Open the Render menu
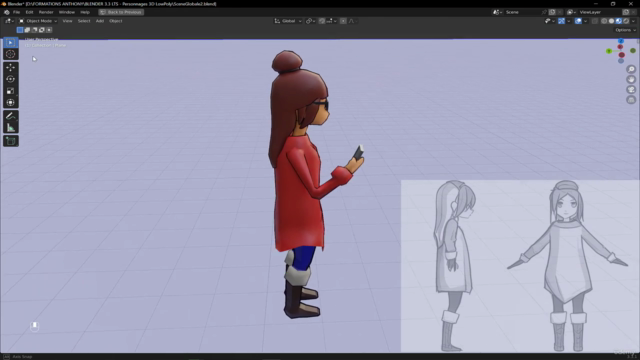 46,12
